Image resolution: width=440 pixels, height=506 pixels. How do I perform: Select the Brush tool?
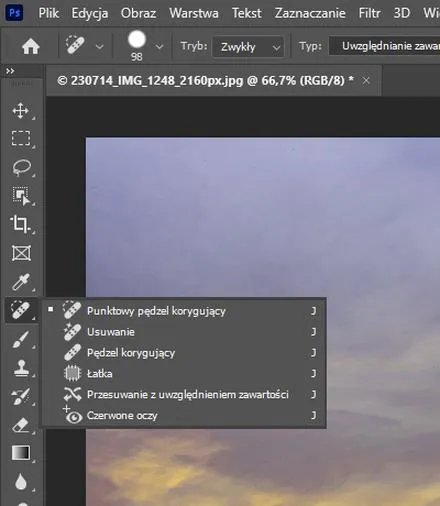[x=21, y=339]
